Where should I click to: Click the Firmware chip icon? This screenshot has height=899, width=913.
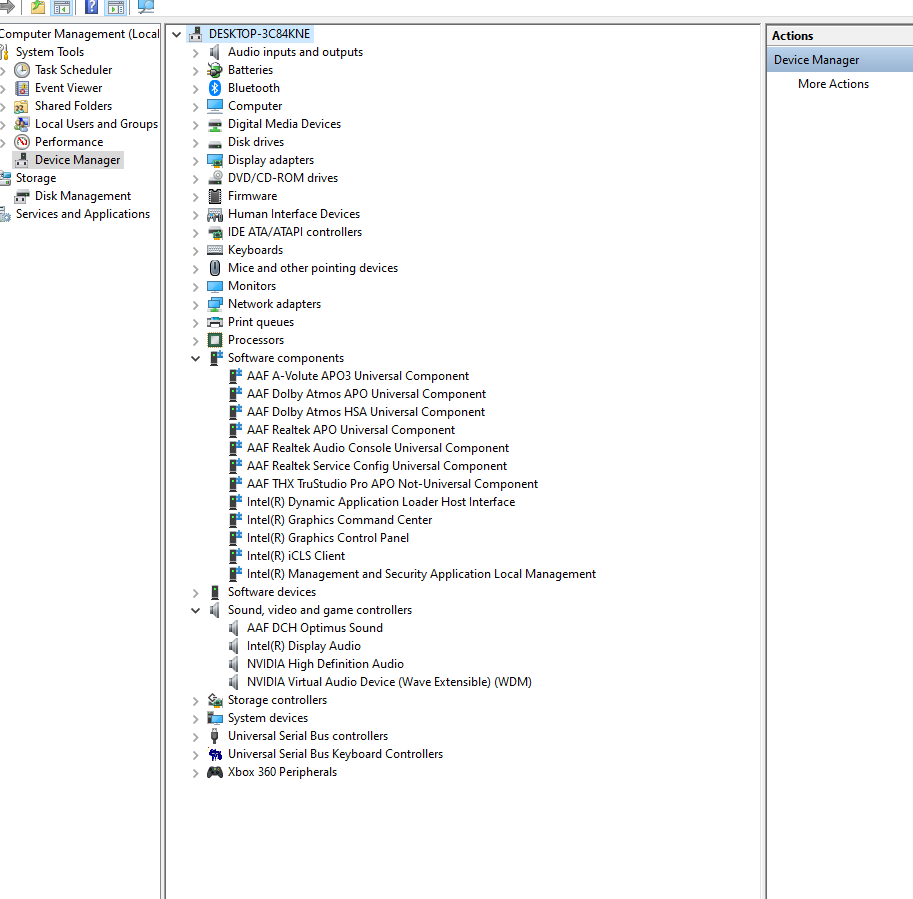pos(215,196)
